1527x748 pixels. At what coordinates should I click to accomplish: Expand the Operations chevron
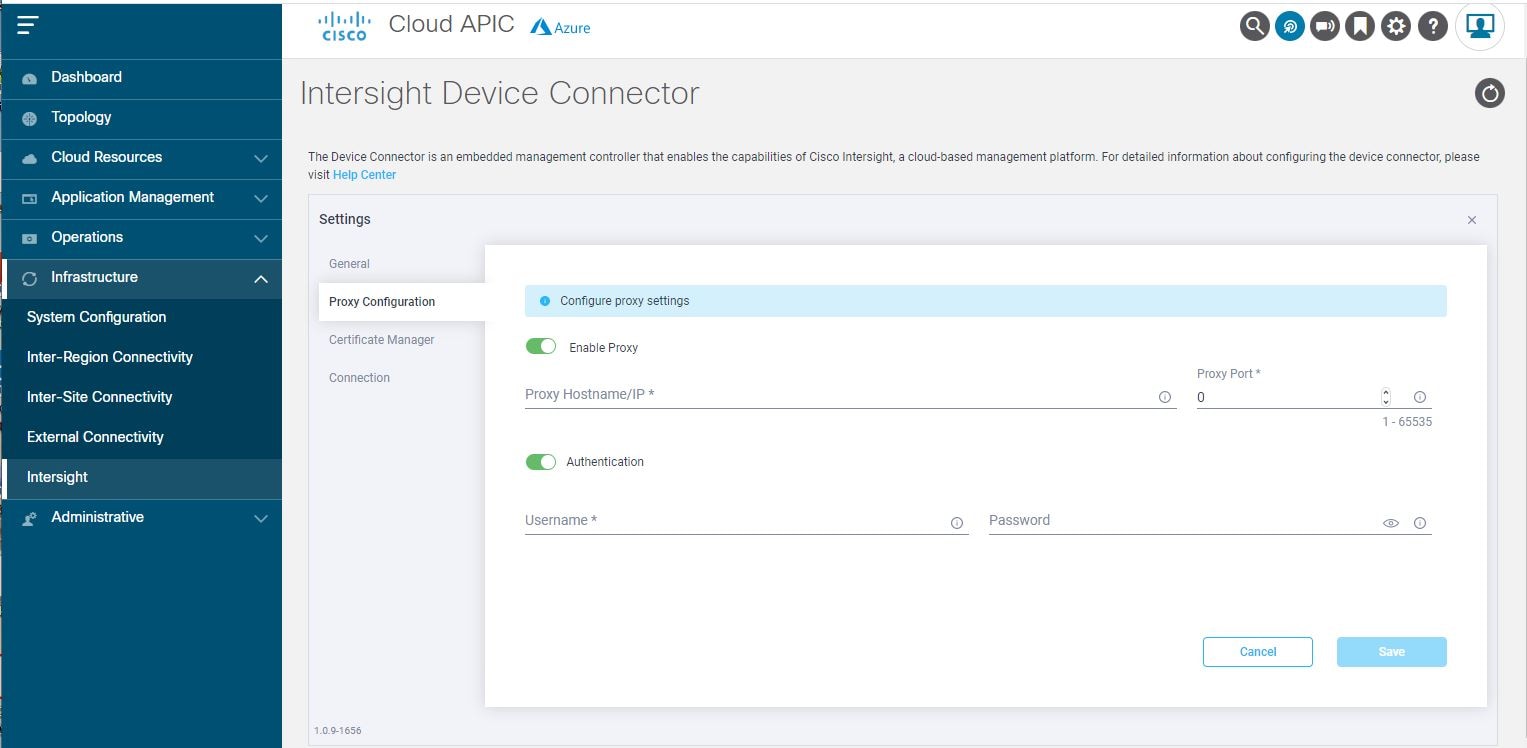(x=261, y=239)
